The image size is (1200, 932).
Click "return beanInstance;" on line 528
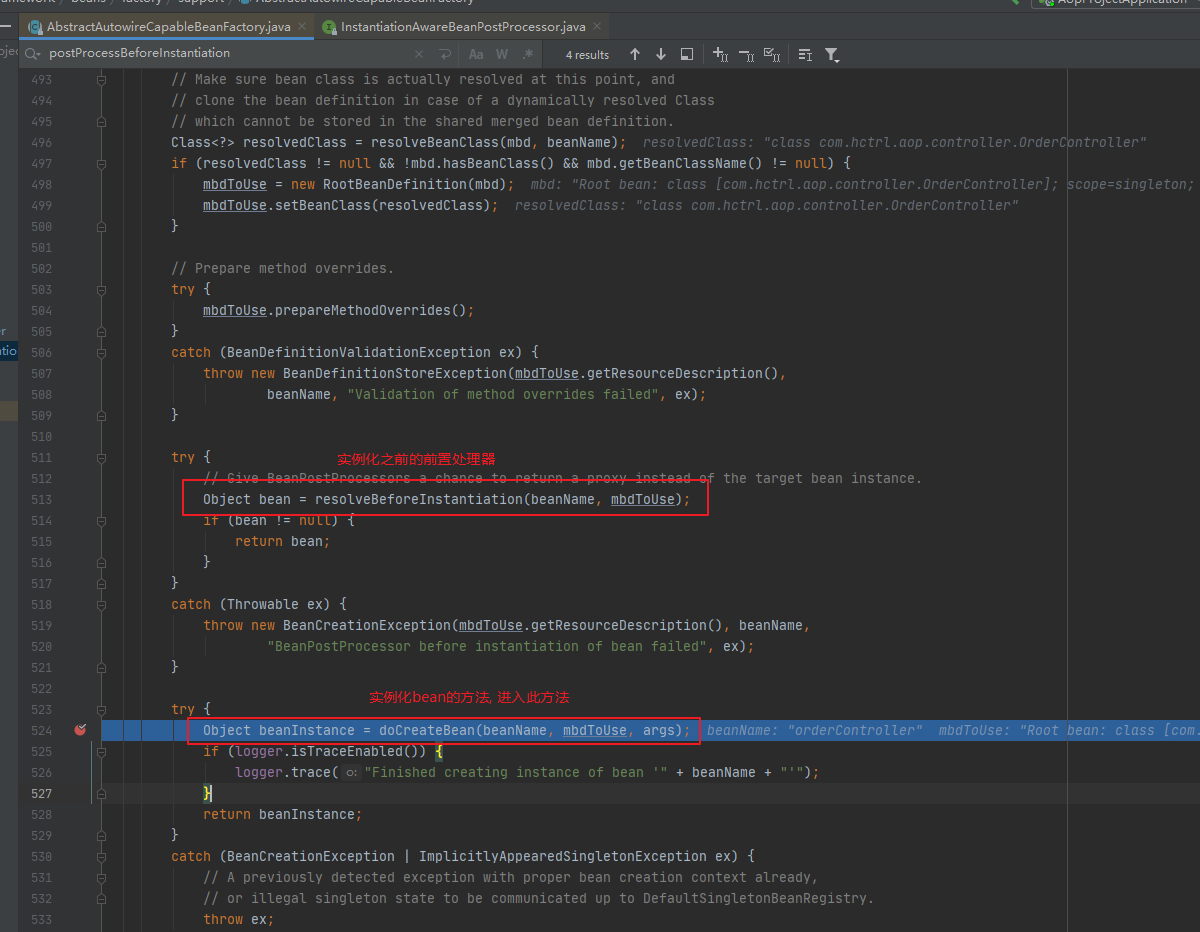283,814
